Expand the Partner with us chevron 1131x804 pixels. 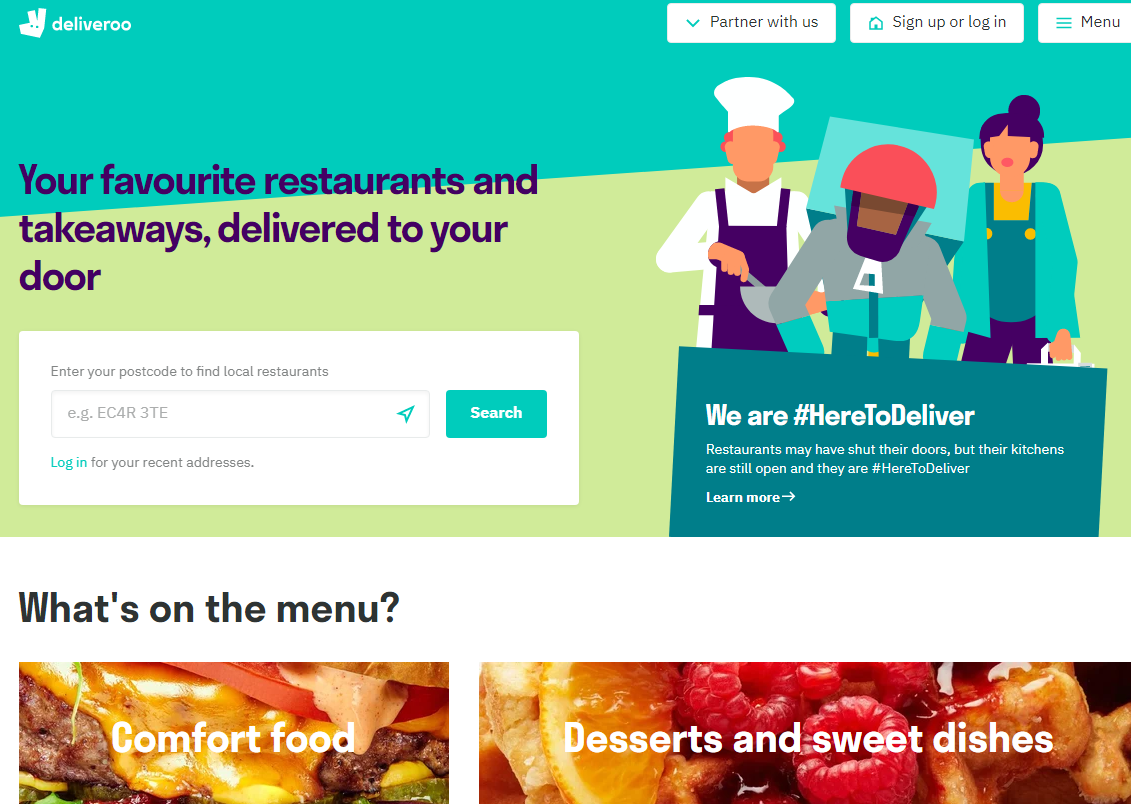coord(692,23)
